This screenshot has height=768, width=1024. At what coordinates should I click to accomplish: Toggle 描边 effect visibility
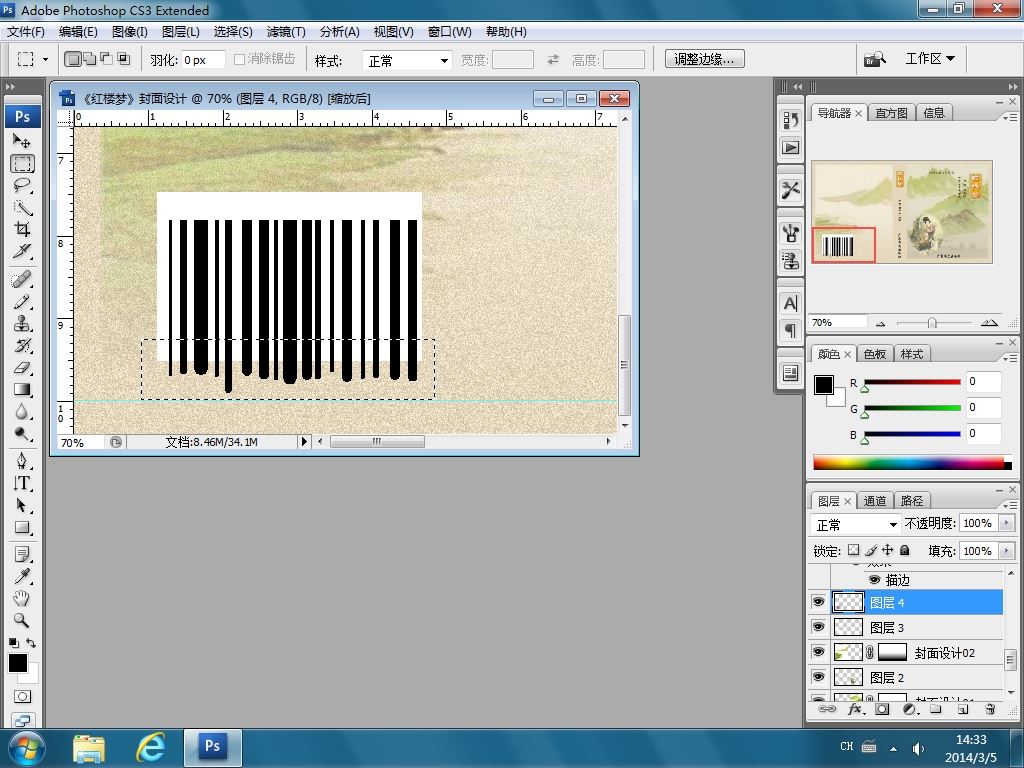[x=874, y=579]
